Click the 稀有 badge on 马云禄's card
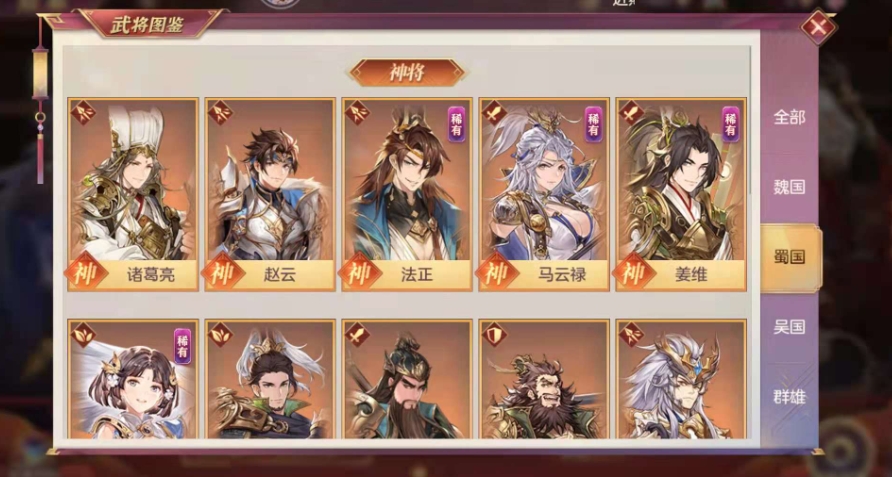Viewport: 892px width, 477px height. (593, 125)
